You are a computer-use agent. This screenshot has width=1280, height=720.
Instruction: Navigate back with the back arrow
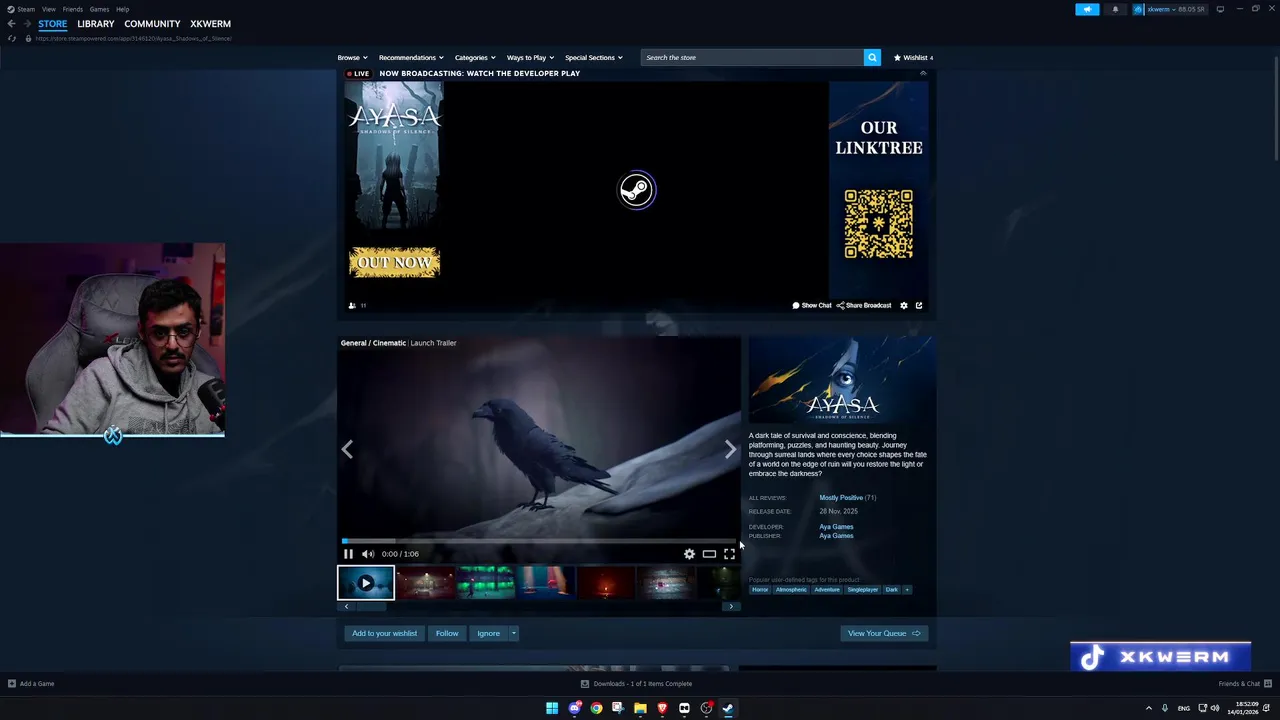click(11, 24)
